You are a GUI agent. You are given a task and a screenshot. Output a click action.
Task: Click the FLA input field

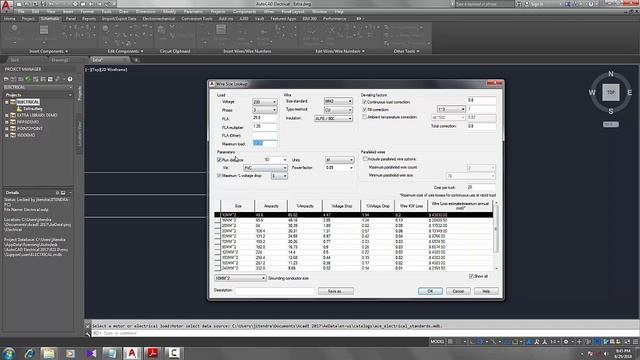tap(264, 118)
